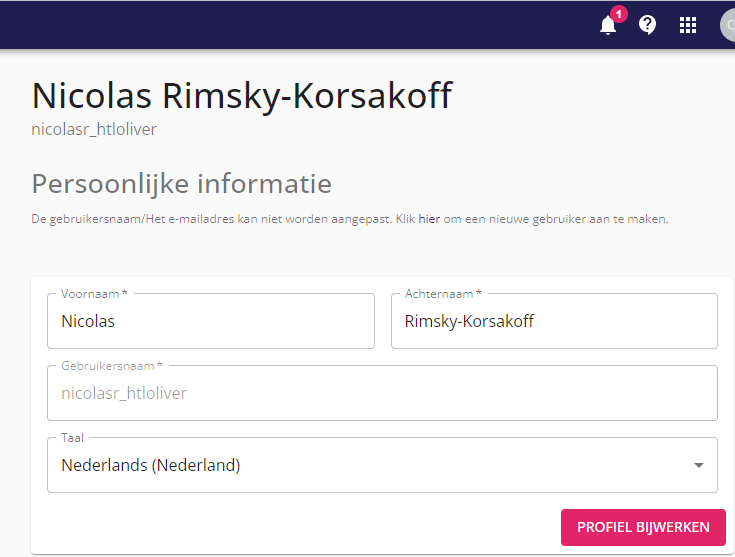
Task: Focus the Achternaam field with Rimsky-Korsakoff
Action: pyautogui.click(x=554, y=321)
